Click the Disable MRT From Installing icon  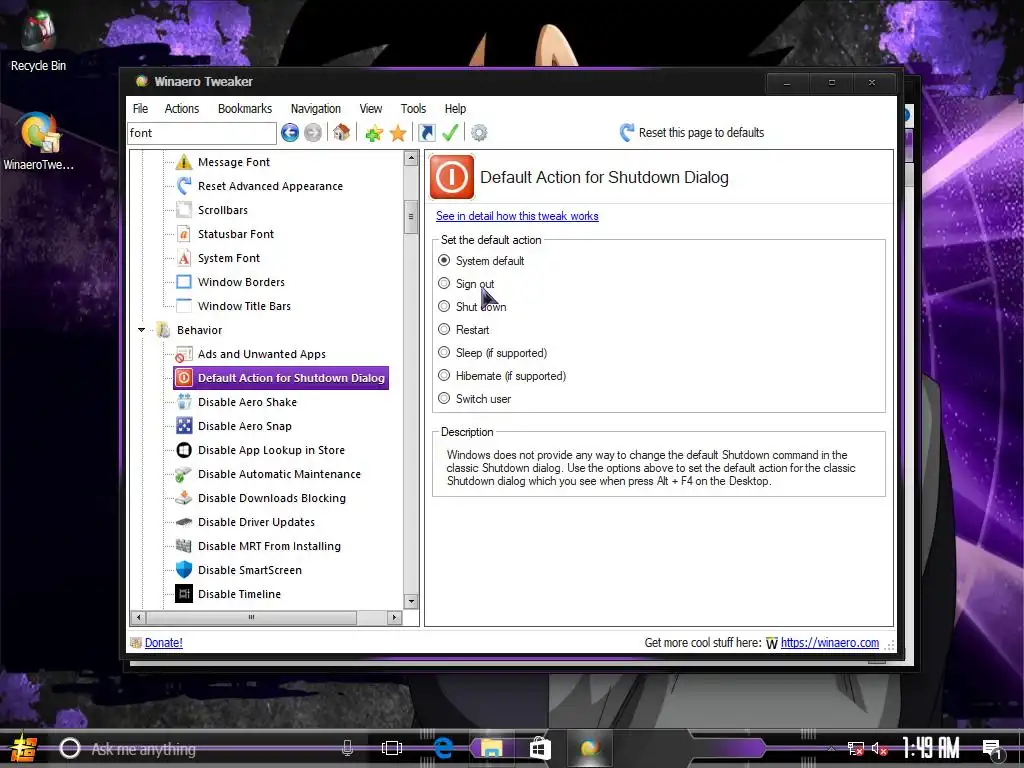coord(184,546)
